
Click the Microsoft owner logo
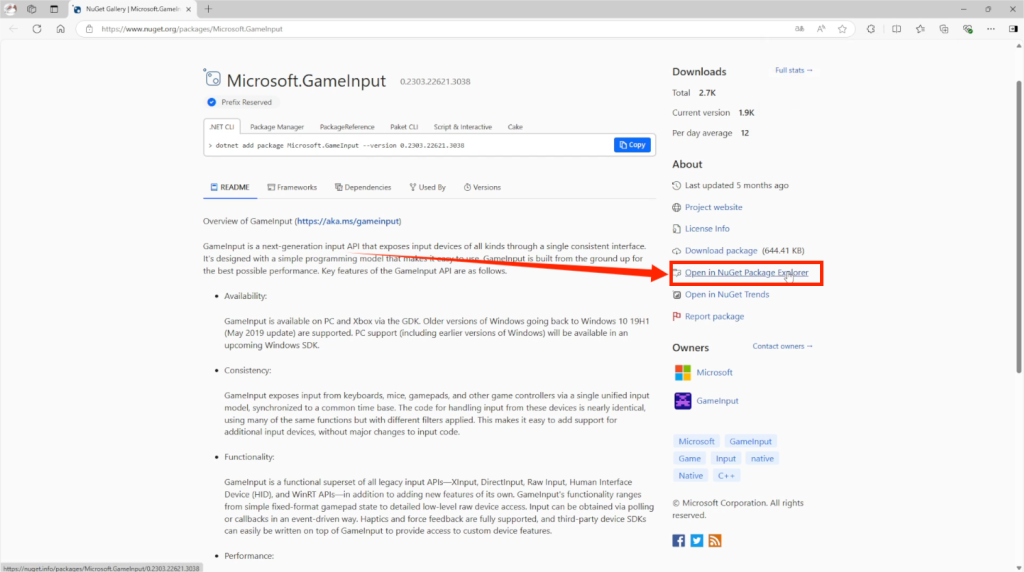(682, 372)
